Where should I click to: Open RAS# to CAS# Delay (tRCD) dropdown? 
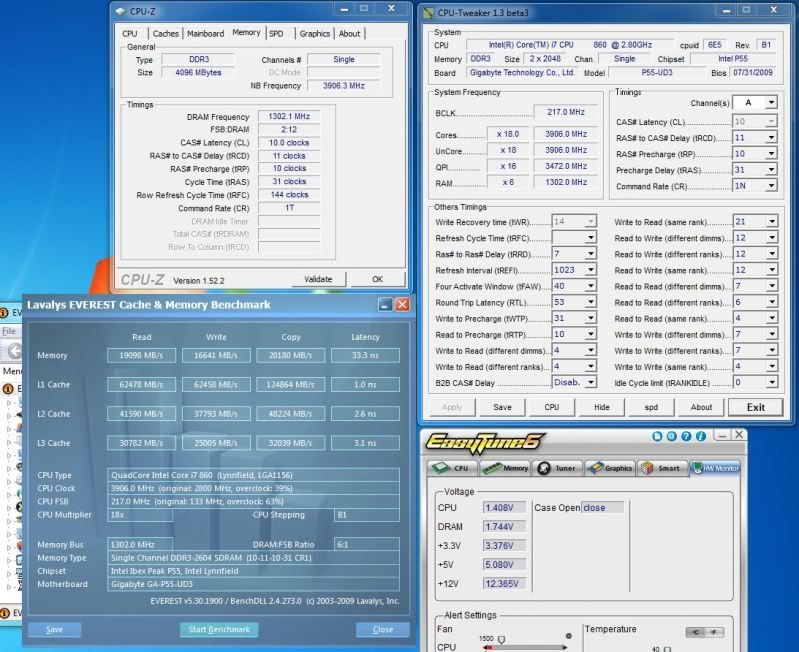click(771, 138)
